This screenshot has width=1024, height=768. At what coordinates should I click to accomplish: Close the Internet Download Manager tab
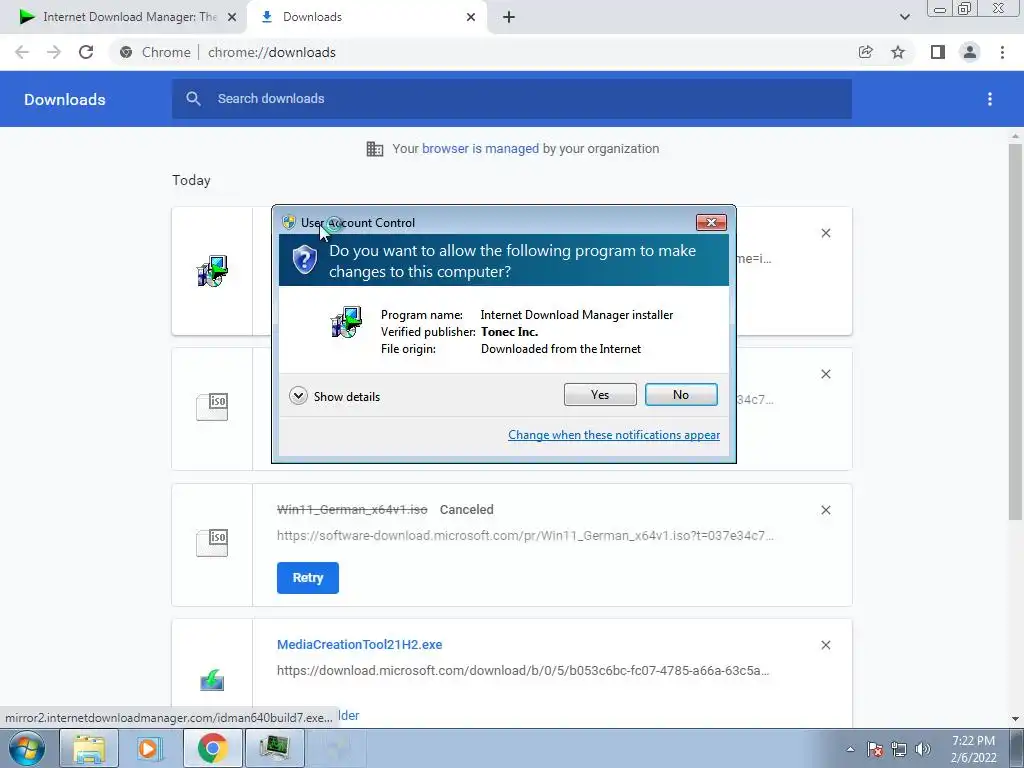[x=232, y=18]
